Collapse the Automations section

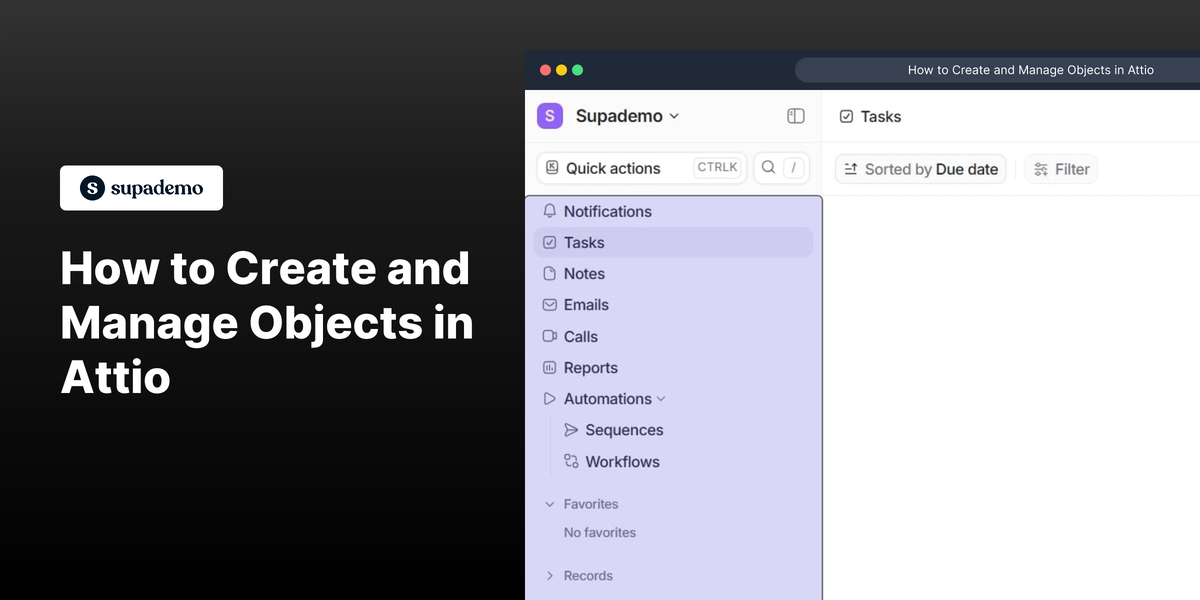coord(661,399)
